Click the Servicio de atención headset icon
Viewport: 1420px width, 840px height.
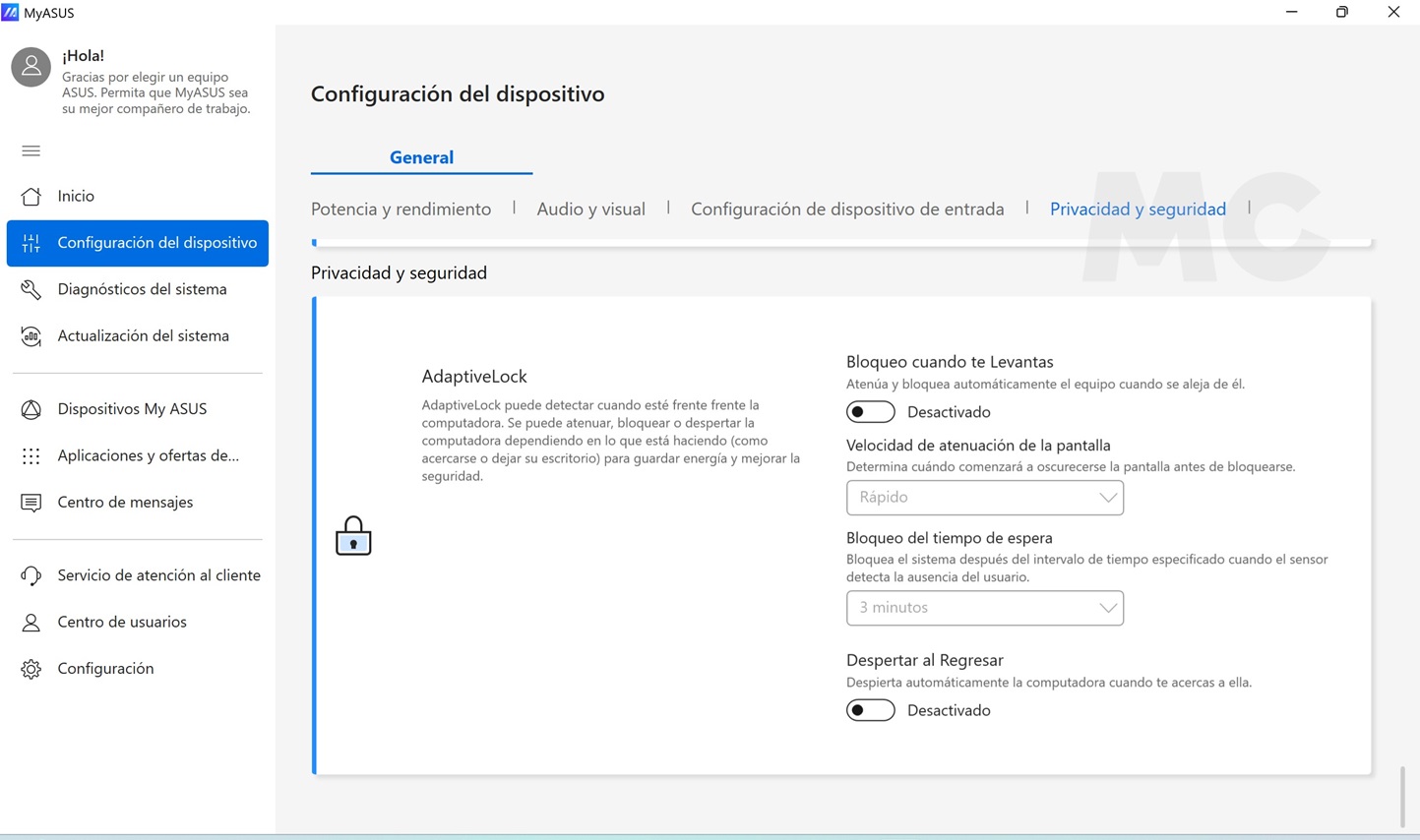31,575
